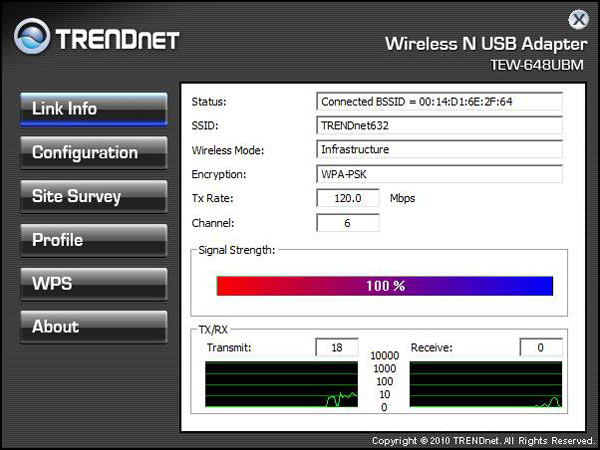This screenshot has height=450, width=600.
Task: Click the 100 % signal strength bar
Action: 385,286
